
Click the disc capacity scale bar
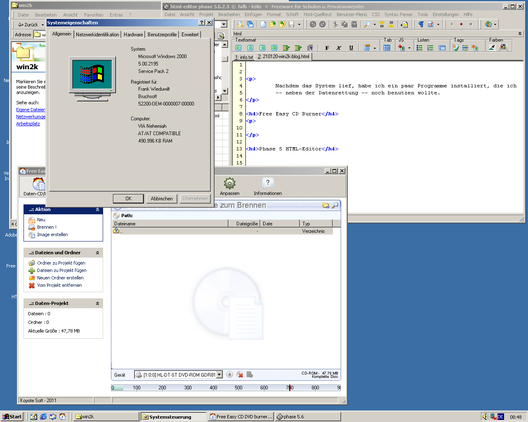click(x=226, y=388)
